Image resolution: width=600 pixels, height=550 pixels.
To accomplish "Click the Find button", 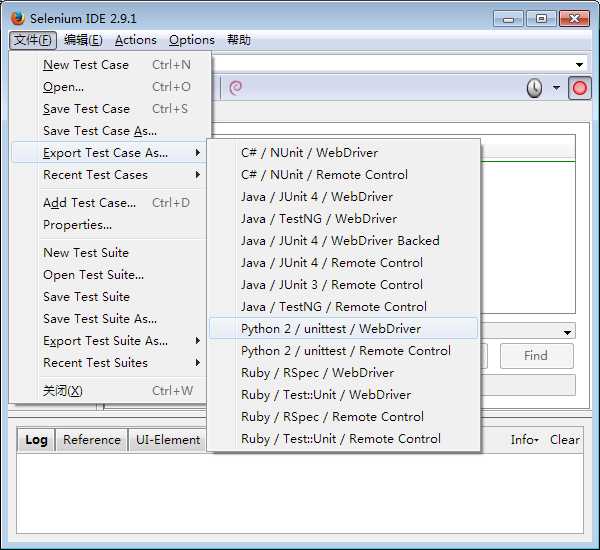I will coord(536,356).
